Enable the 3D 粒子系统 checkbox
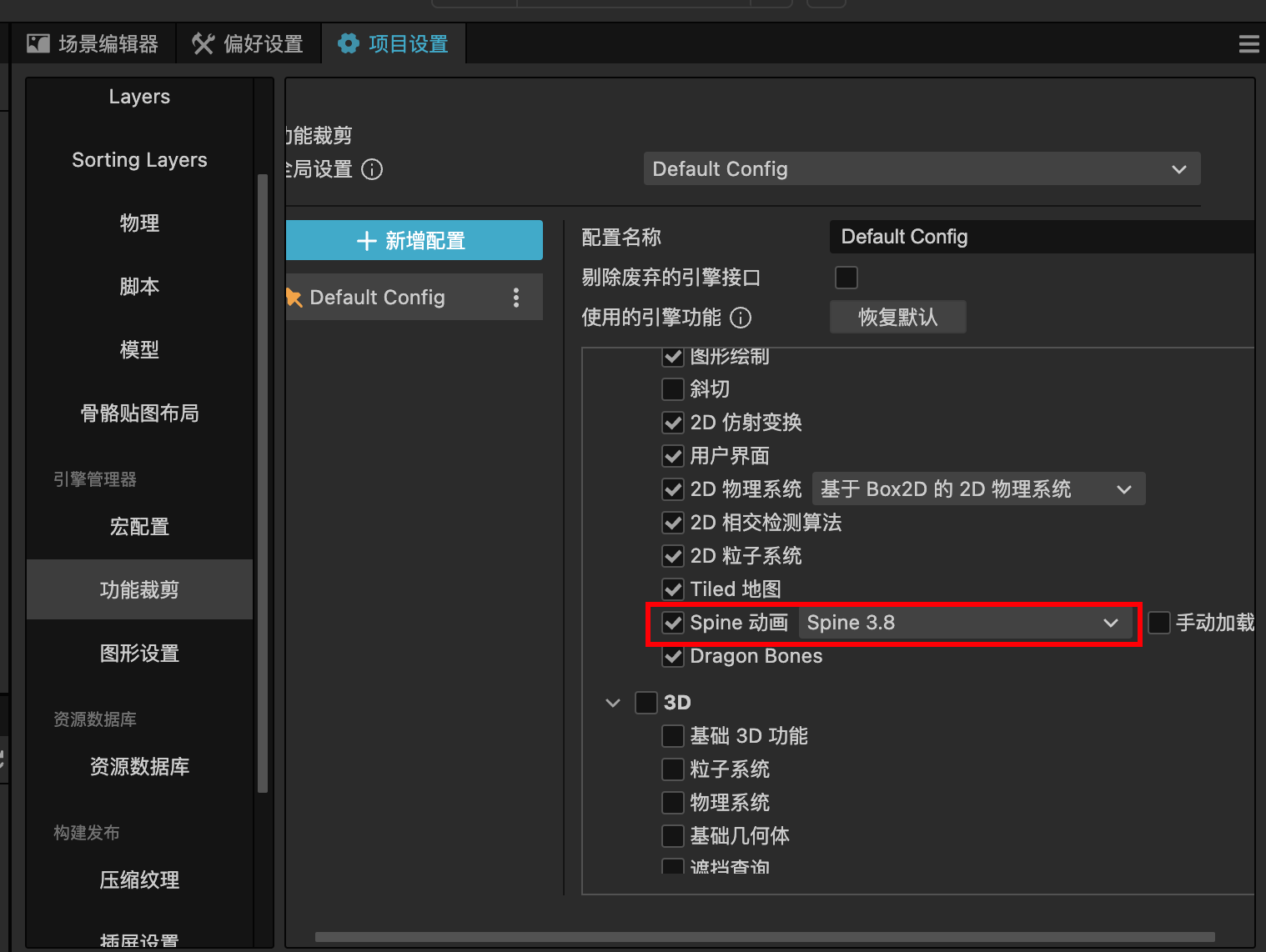Screen dimensions: 1266x952 [x=673, y=769]
